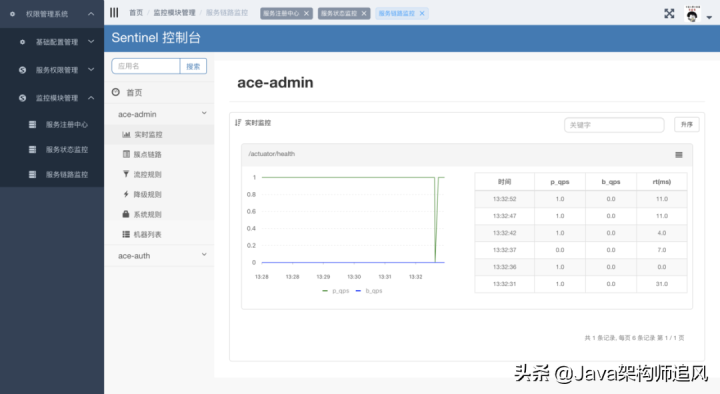720x394 pixels.
Task: Close the 服务状态监控 tab
Action: pos(364,13)
